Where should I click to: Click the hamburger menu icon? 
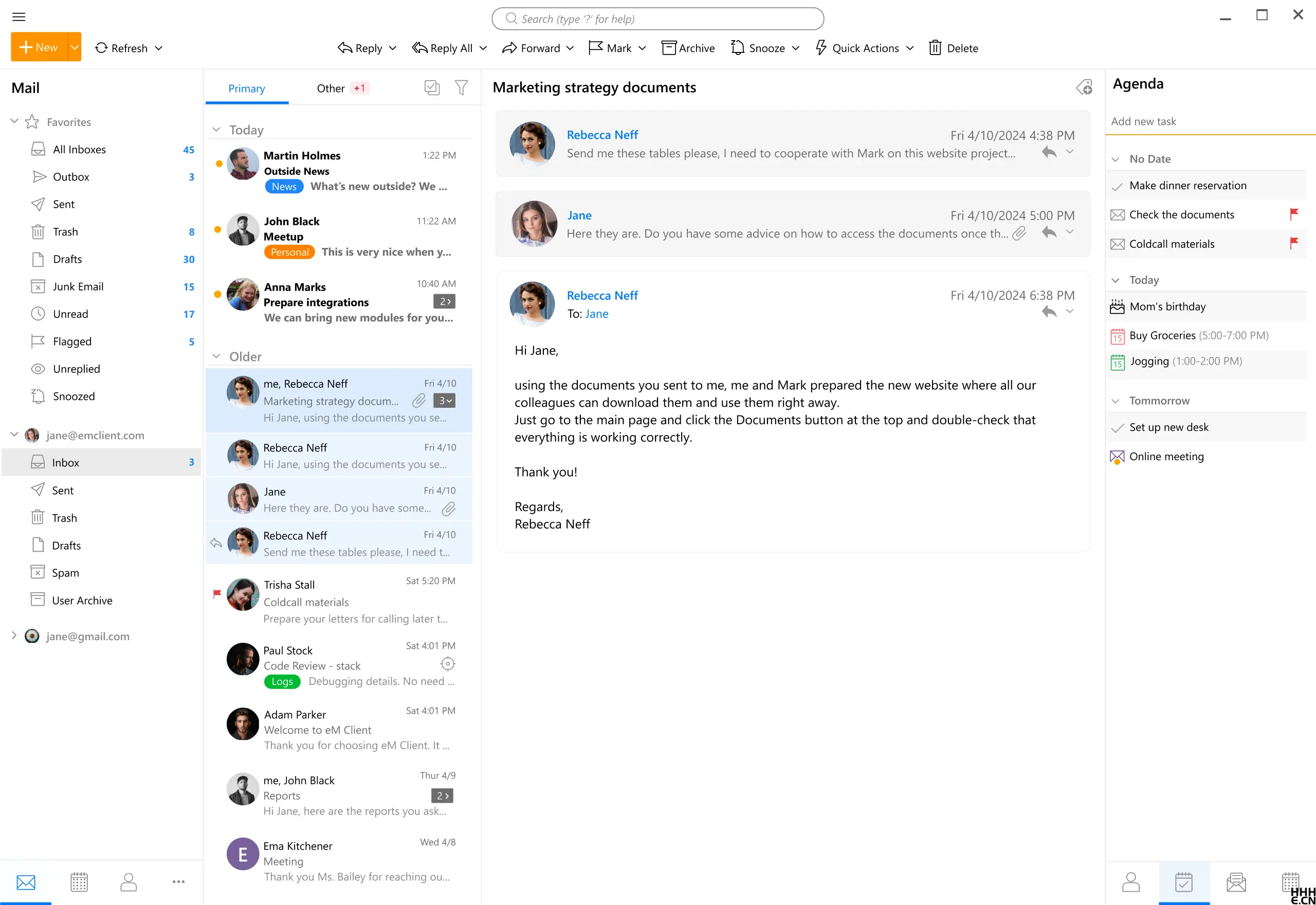19,16
